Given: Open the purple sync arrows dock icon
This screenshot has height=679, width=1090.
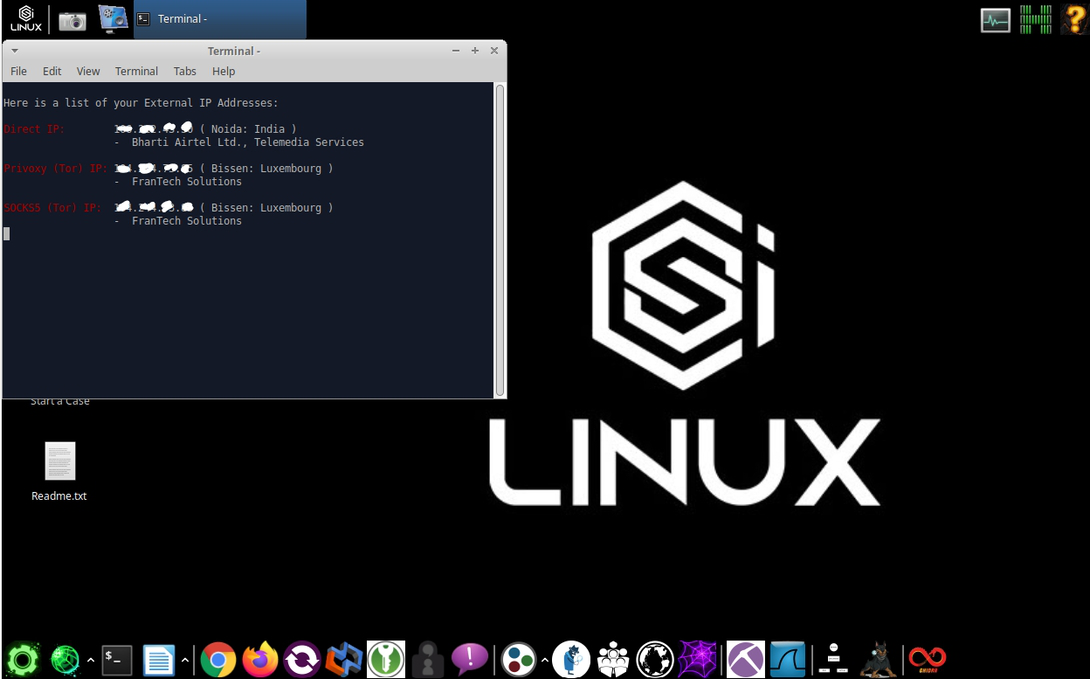Looking at the screenshot, I should click(x=302, y=660).
